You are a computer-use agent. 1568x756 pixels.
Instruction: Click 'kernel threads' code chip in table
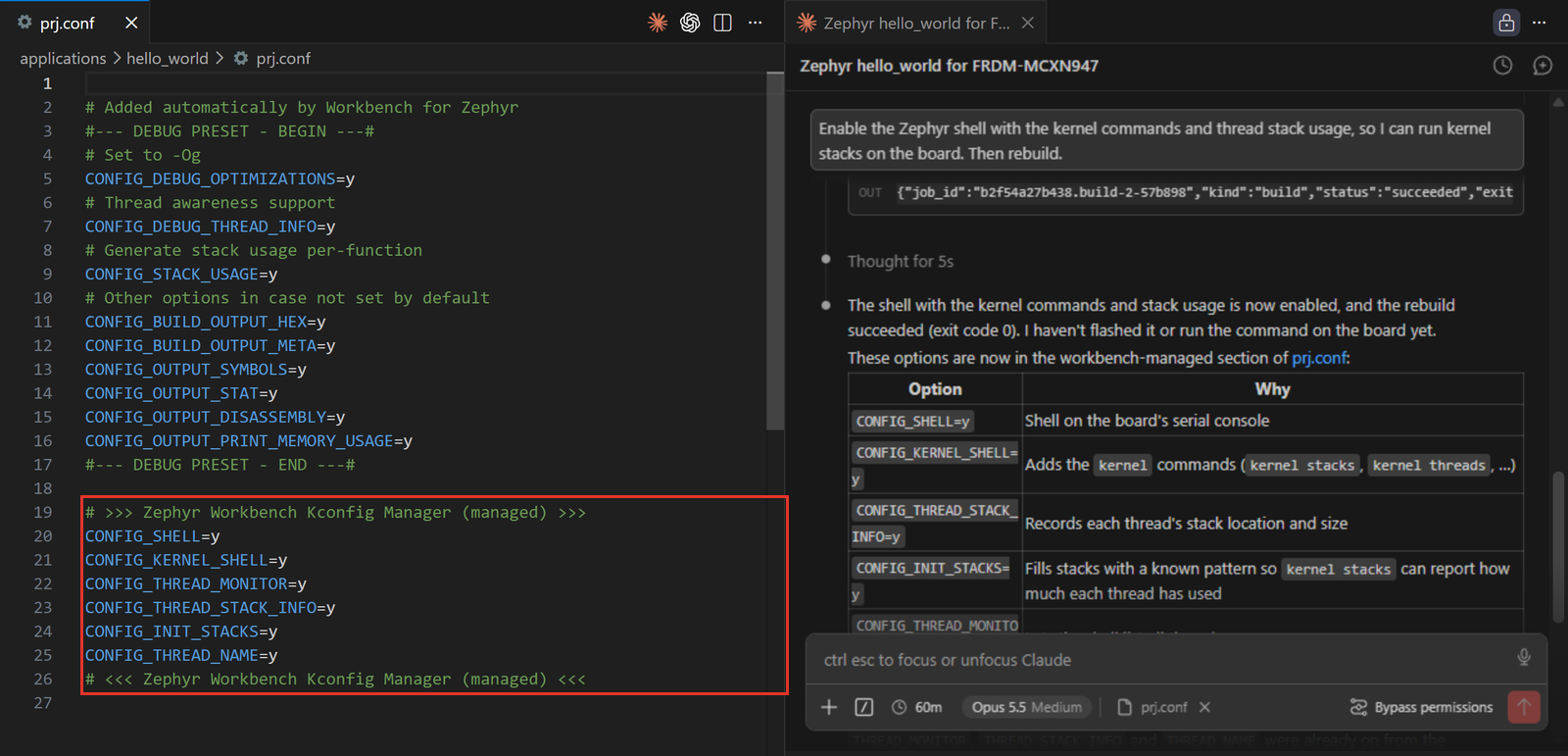pos(1429,465)
